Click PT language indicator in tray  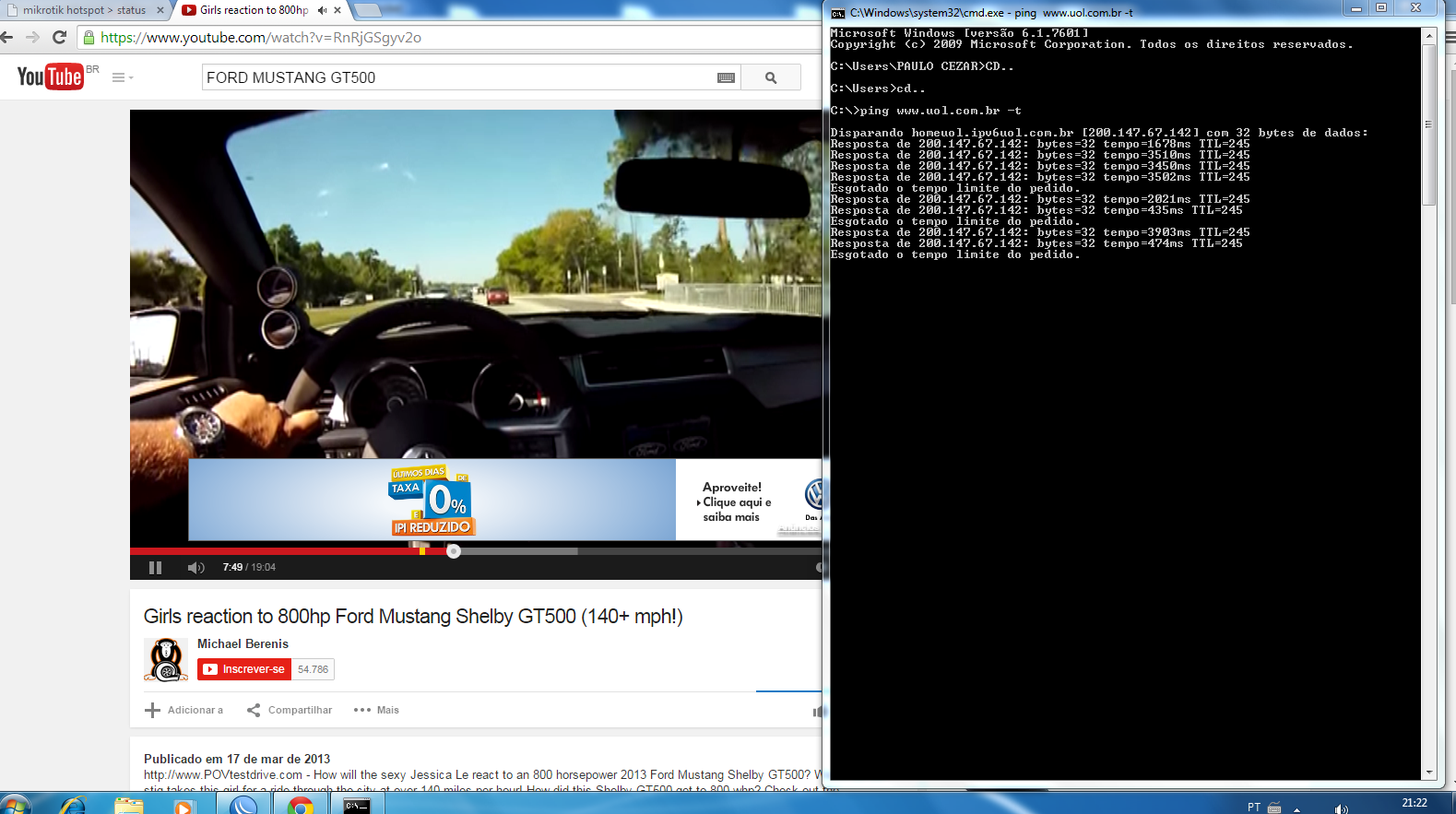1254,807
